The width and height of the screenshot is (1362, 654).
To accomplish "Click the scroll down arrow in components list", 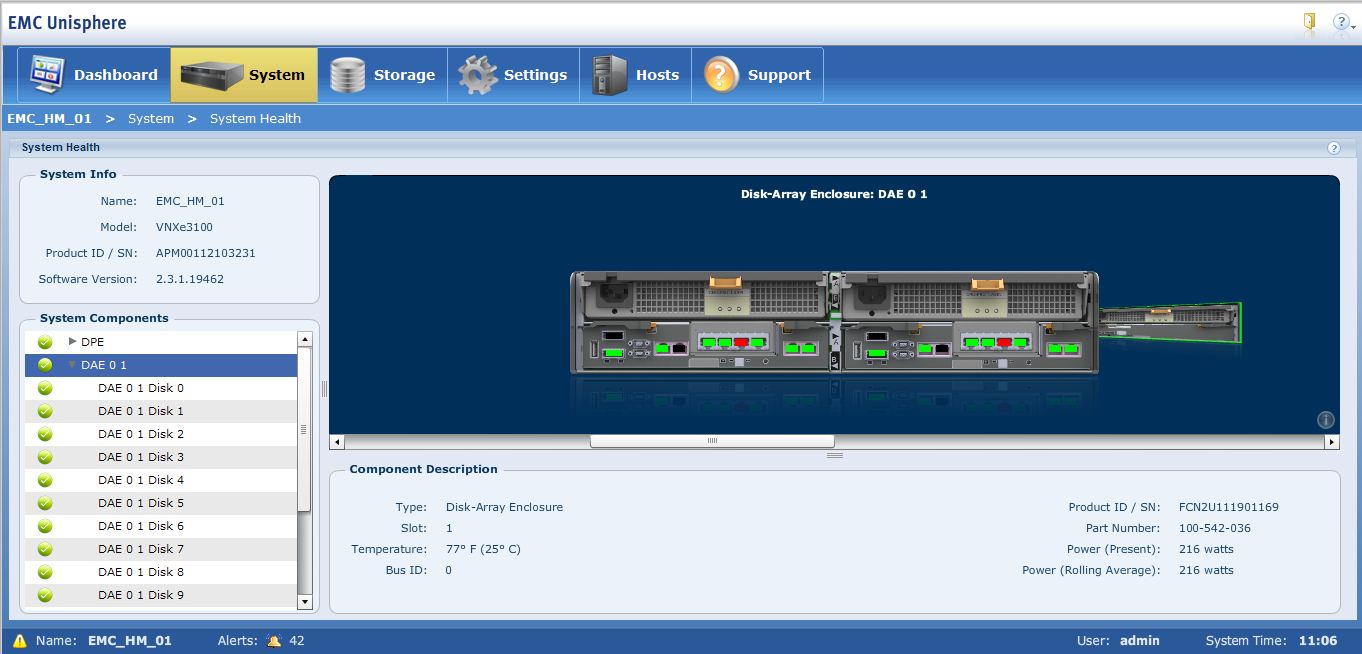I will (305, 602).
